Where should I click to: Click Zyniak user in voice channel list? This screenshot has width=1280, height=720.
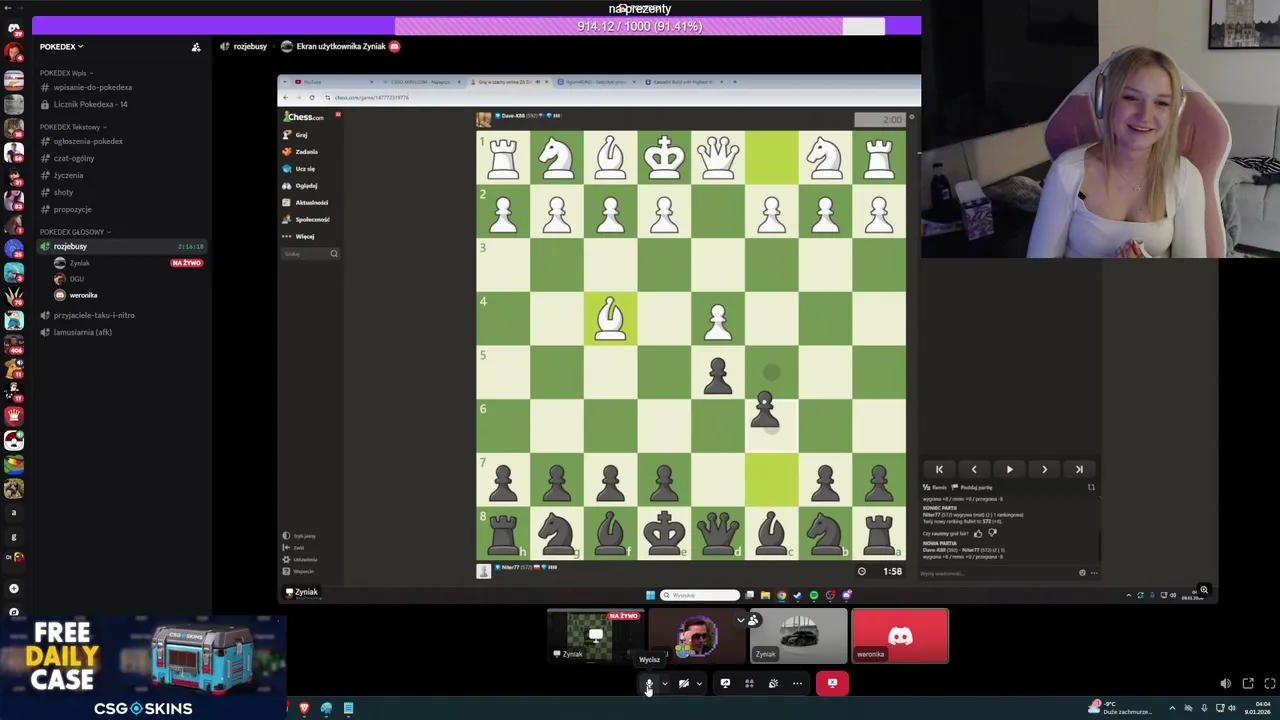tap(79, 263)
